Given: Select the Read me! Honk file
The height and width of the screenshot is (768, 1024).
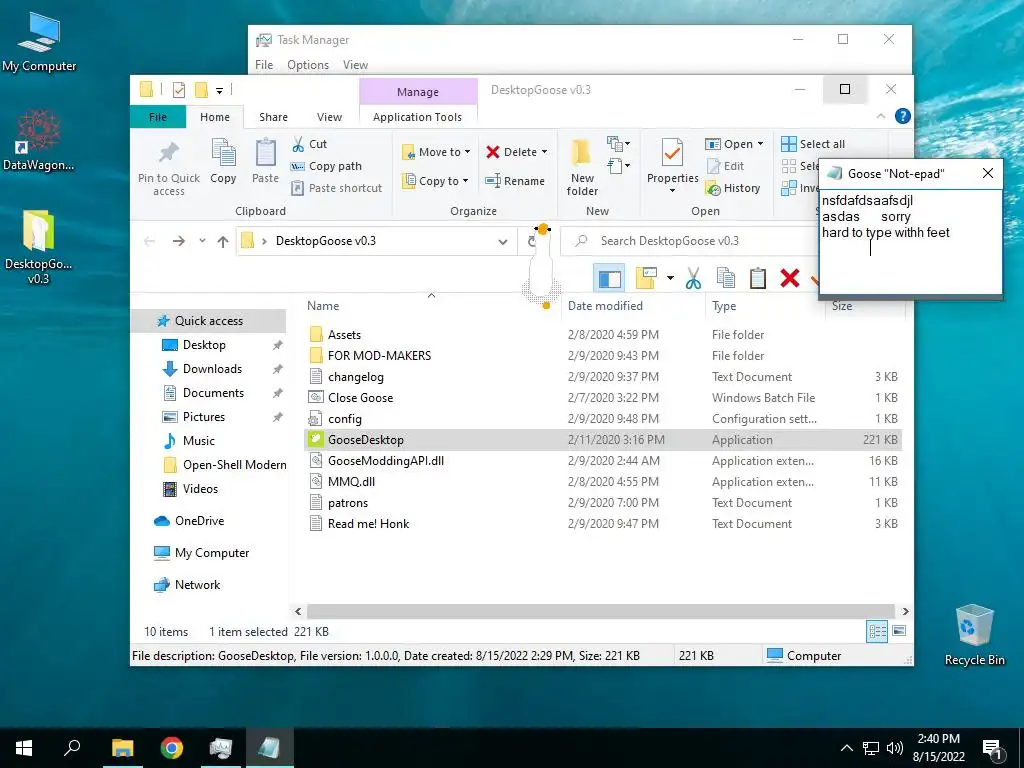Looking at the screenshot, I should 368,524.
